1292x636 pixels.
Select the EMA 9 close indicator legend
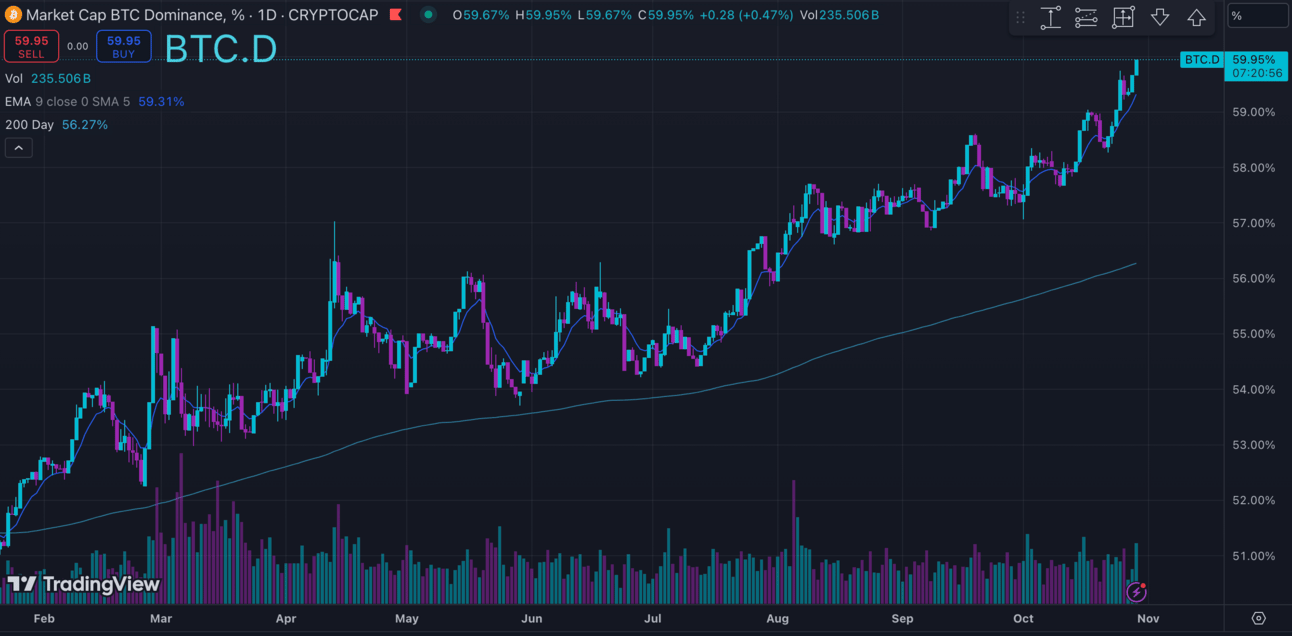94,101
